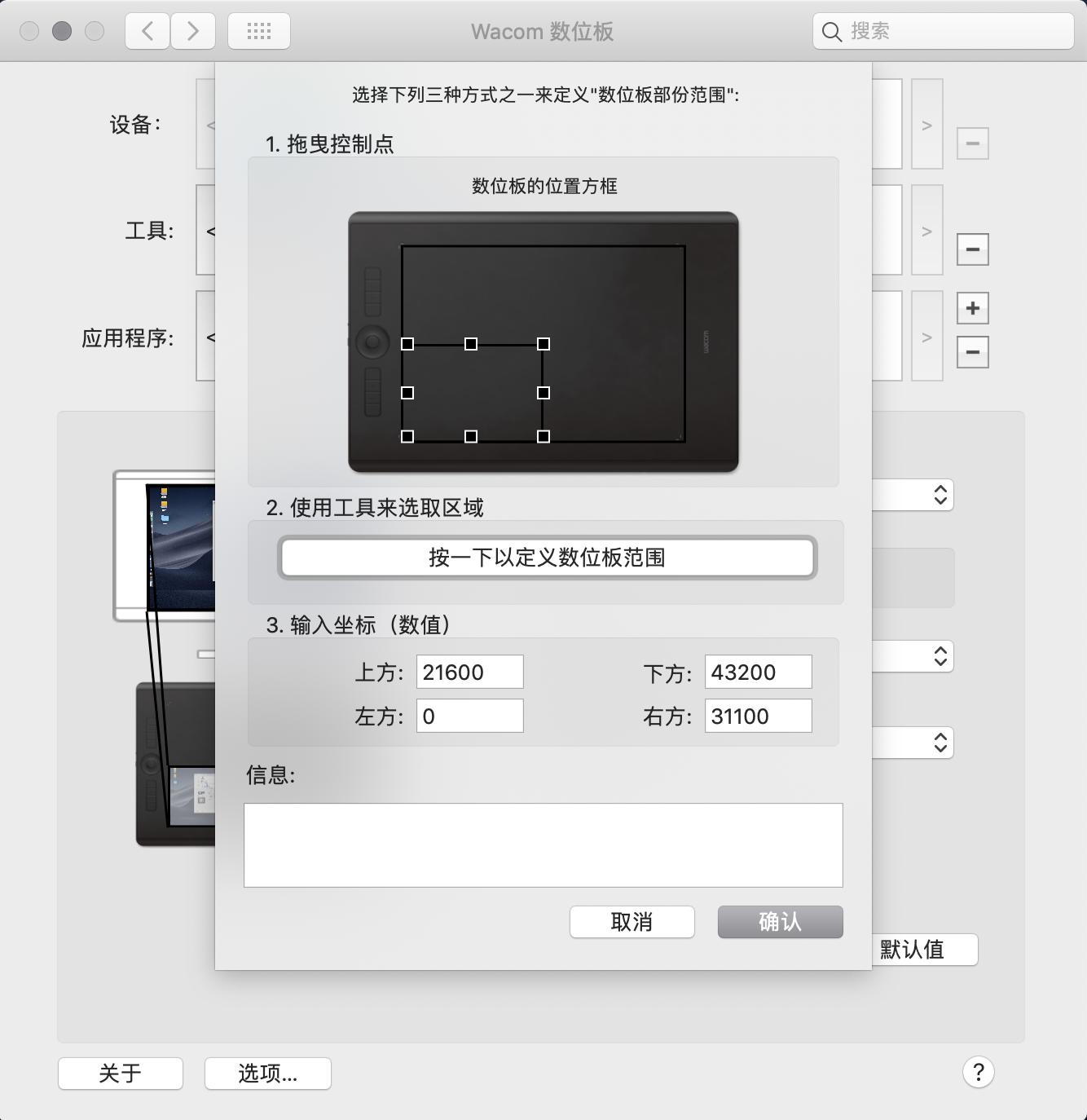Remove the selected device using its minus icon
The height and width of the screenshot is (1120, 1087).
pyautogui.click(x=972, y=143)
